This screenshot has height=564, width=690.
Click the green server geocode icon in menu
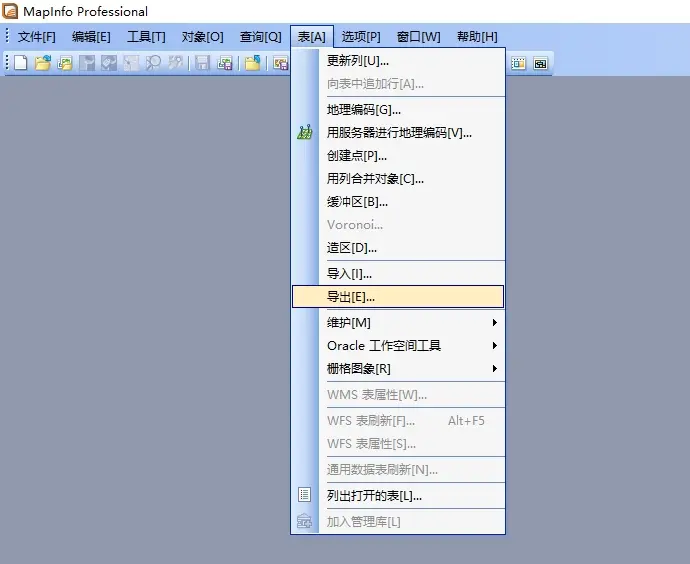click(x=305, y=132)
